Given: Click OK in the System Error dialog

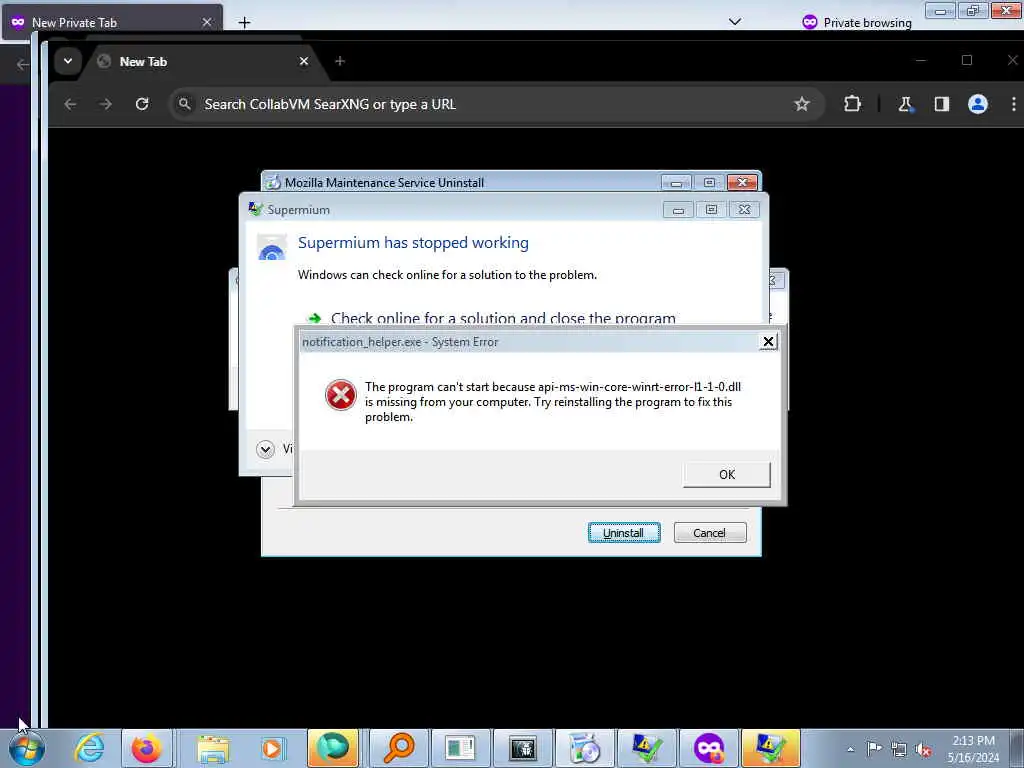Looking at the screenshot, I should click(x=726, y=475).
